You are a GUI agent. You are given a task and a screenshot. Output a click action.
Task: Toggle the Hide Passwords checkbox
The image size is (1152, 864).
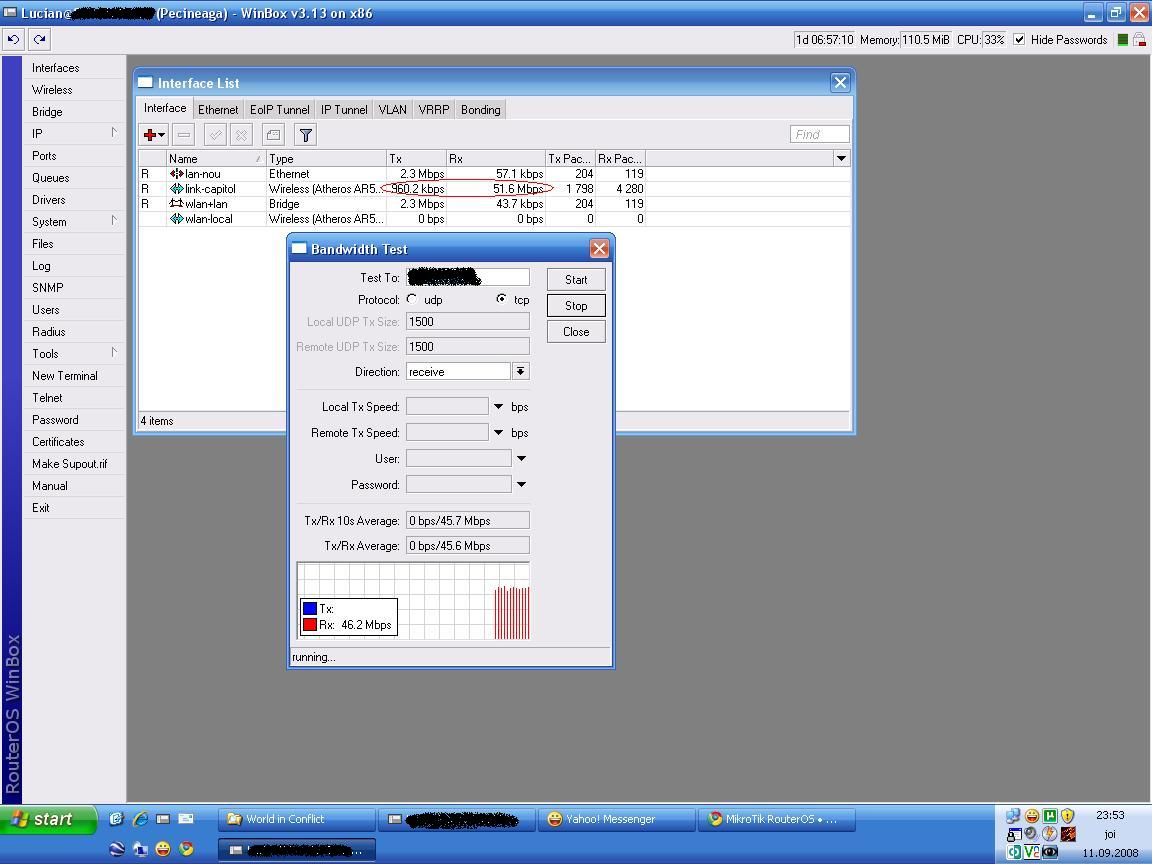tap(1019, 40)
